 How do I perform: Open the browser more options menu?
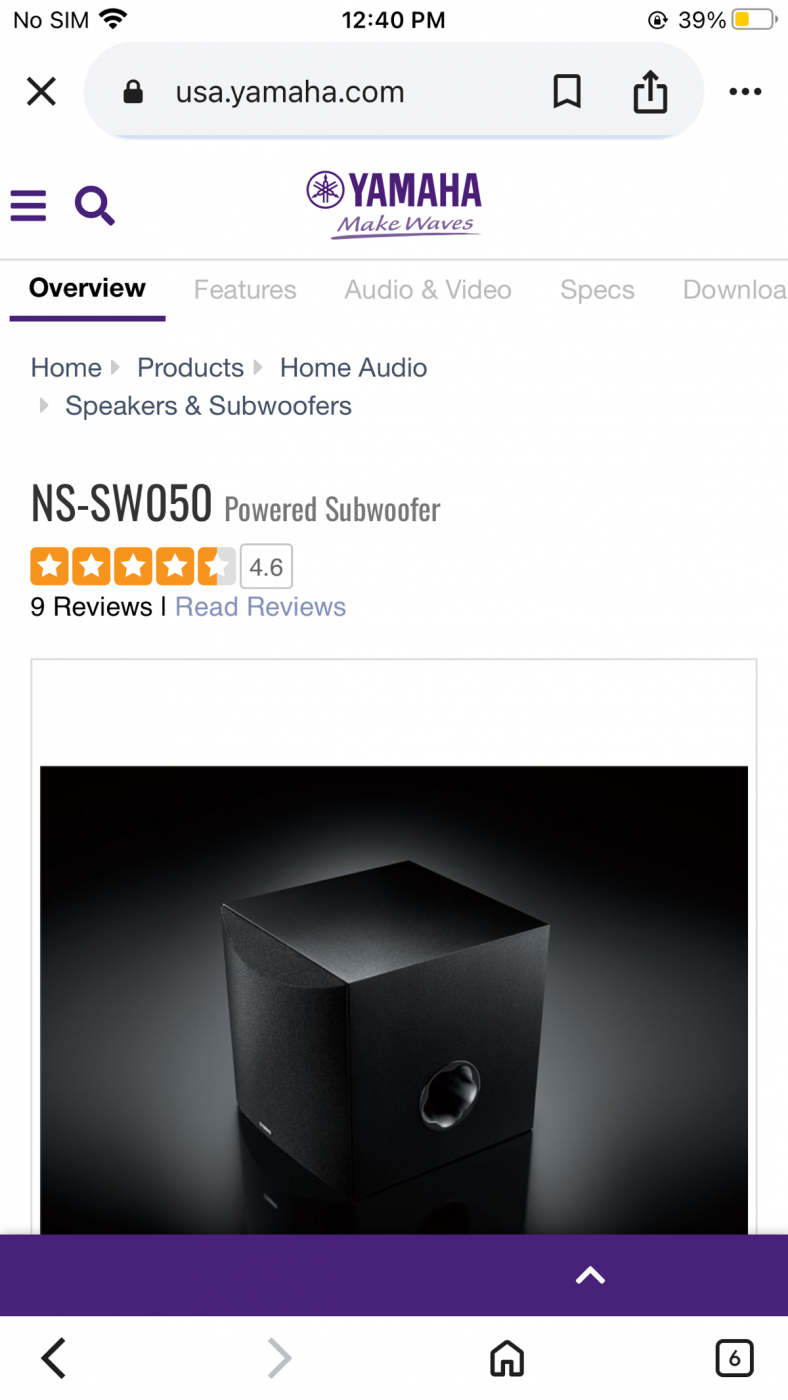click(x=745, y=91)
